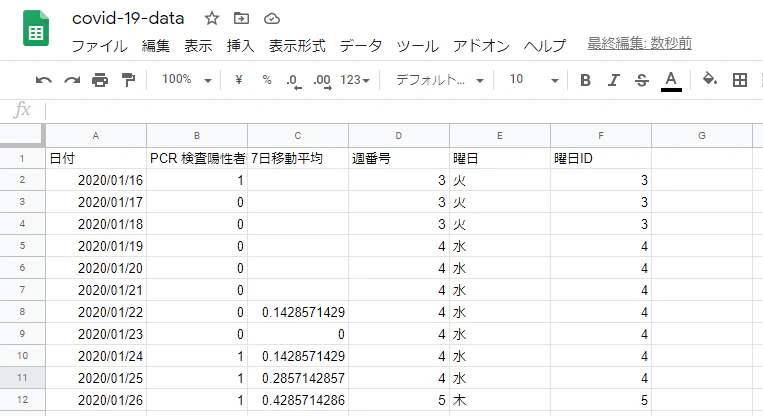This screenshot has width=763, height=416.
Task: Click the select-all corner box
Action: tap(22, 135)
